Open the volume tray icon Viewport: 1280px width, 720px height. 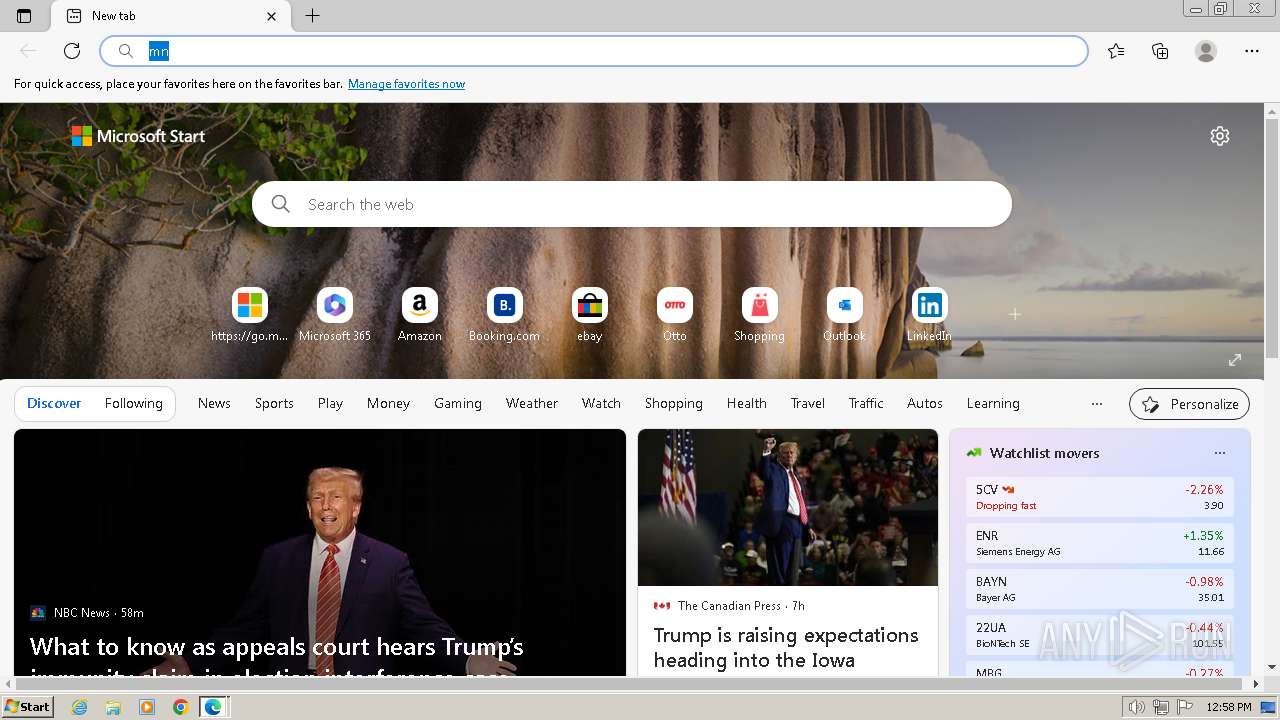(1137, 707)
